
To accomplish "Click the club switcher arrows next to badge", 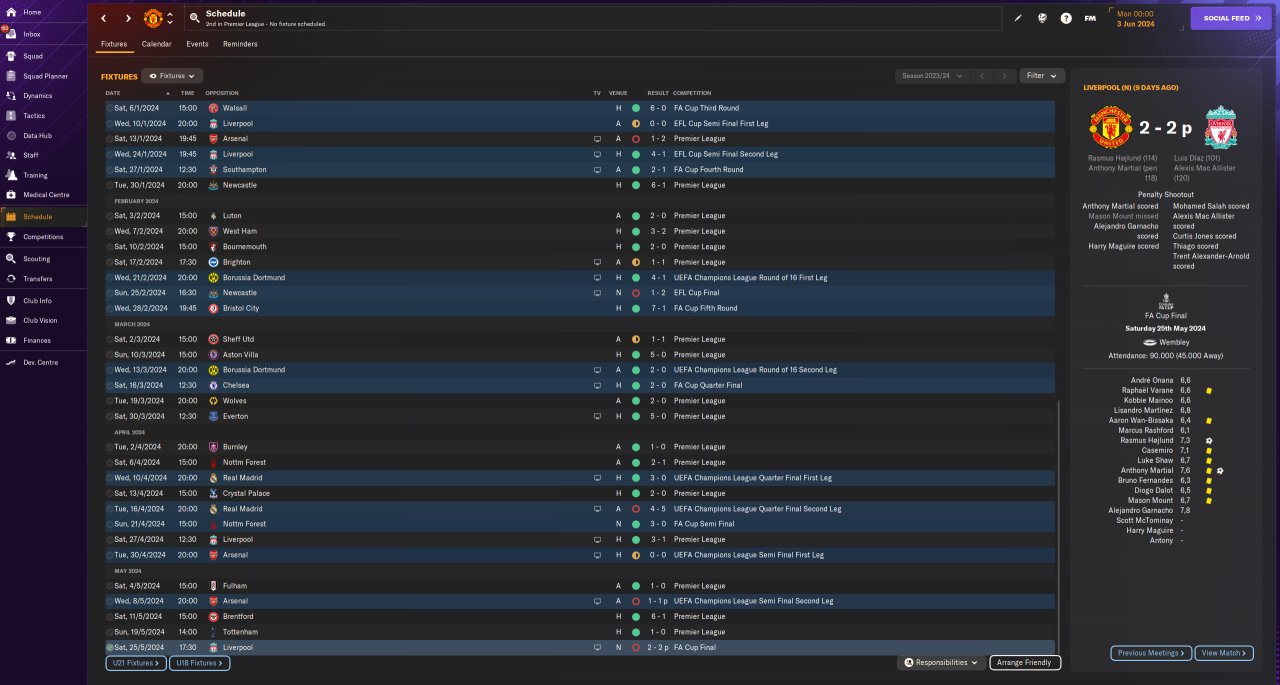I will point(170,18).
